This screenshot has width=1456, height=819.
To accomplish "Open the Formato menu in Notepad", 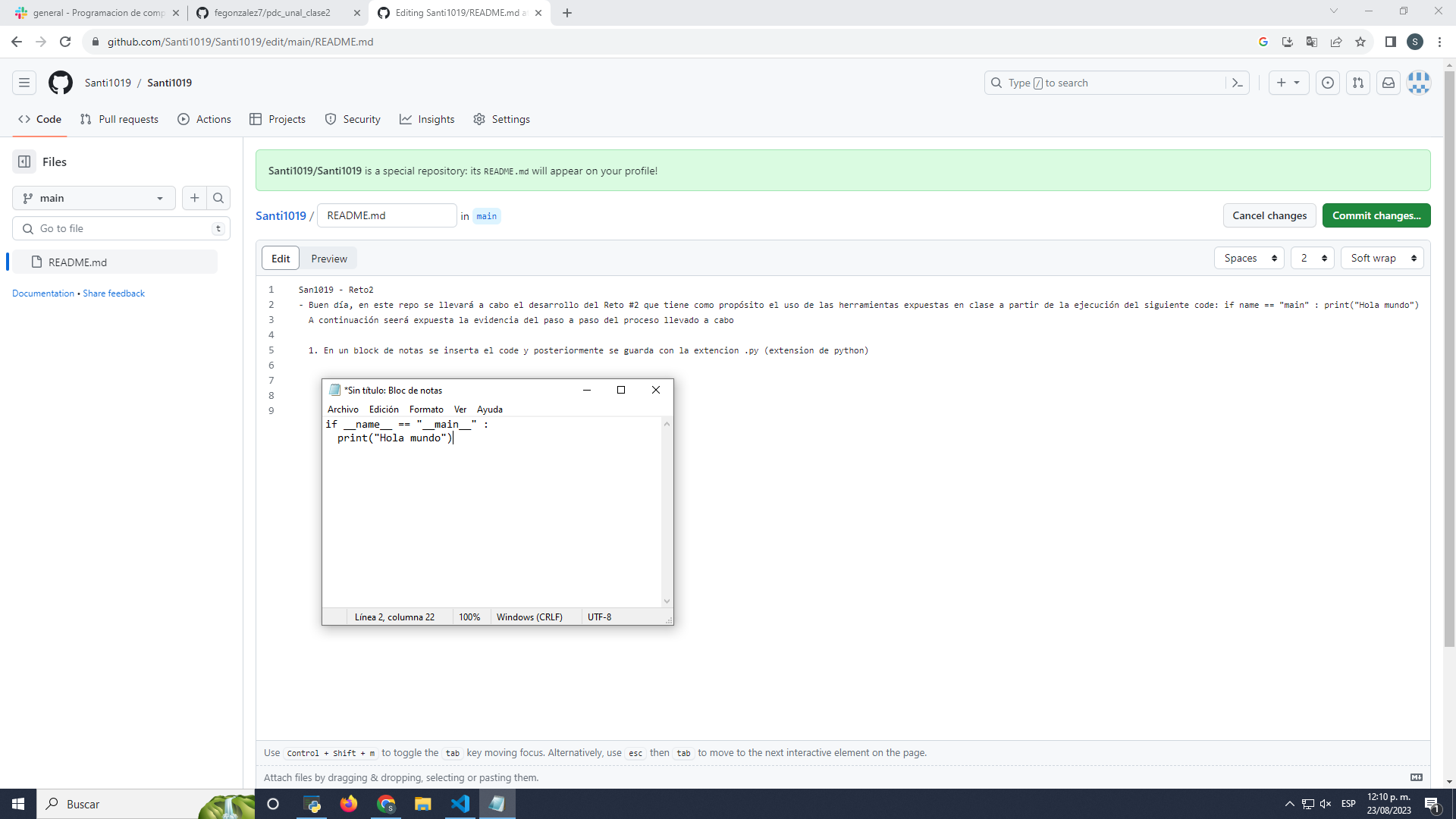I will [425, 409].
